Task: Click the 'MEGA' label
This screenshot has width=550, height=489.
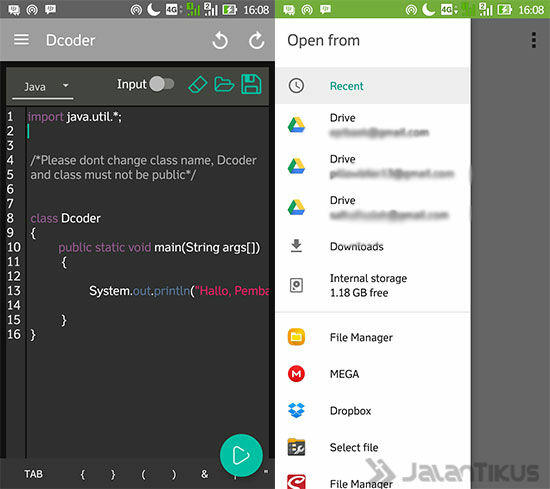Action: click(344, 374)
